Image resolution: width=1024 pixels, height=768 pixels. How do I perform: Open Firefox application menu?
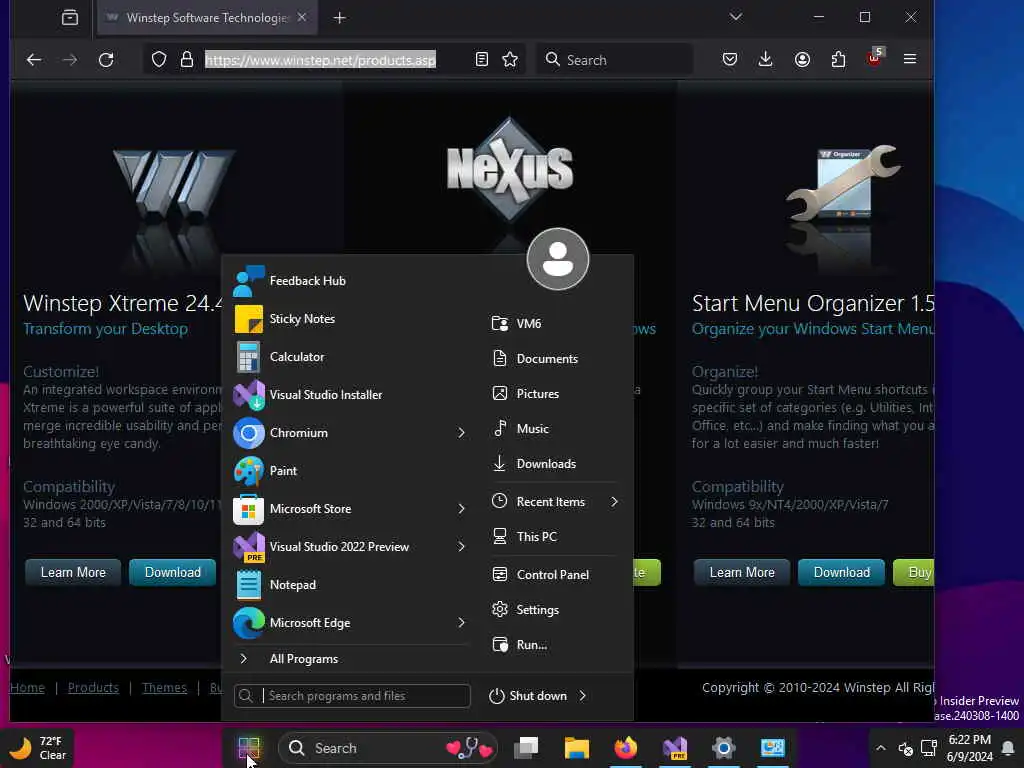[910, 59]
